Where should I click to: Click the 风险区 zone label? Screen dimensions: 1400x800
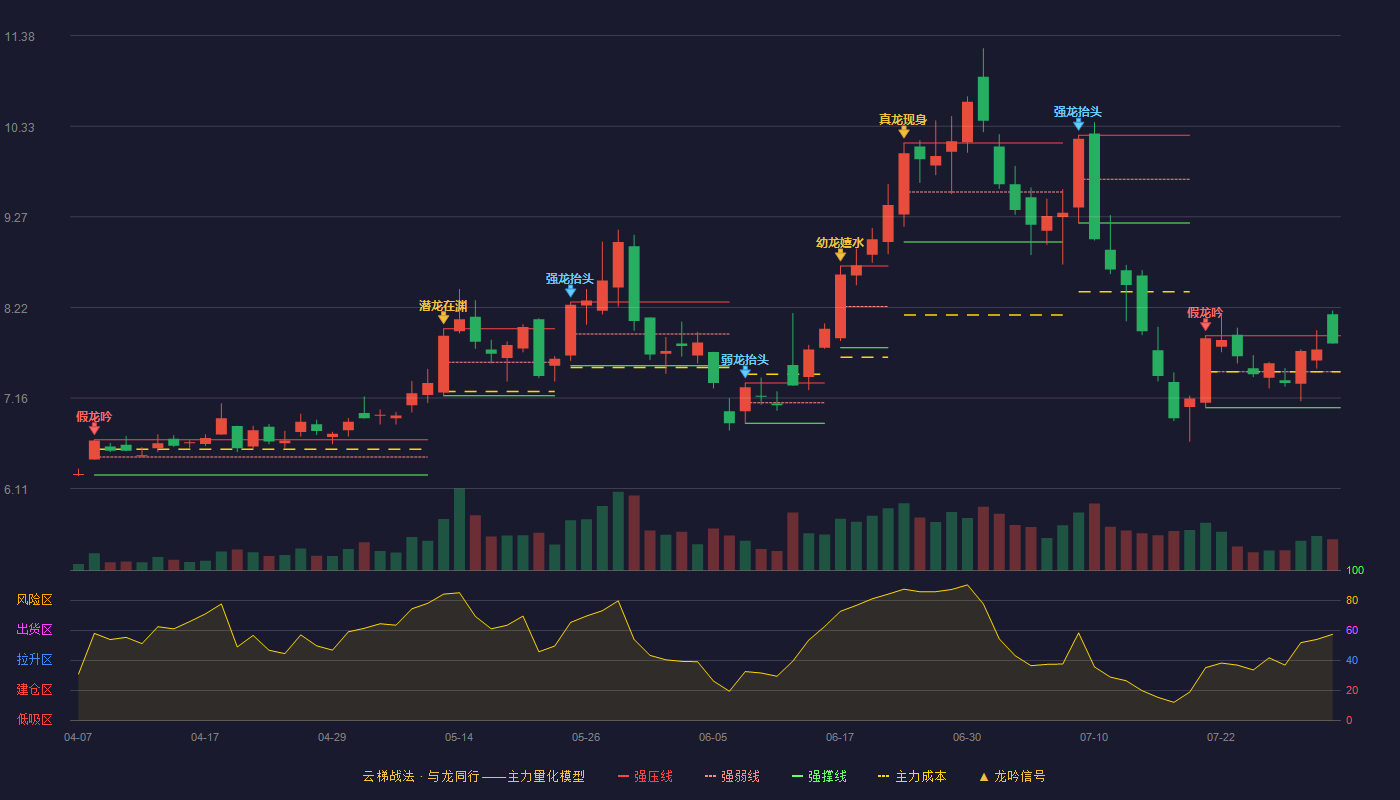pyautogui.click(x=34, y=600)
